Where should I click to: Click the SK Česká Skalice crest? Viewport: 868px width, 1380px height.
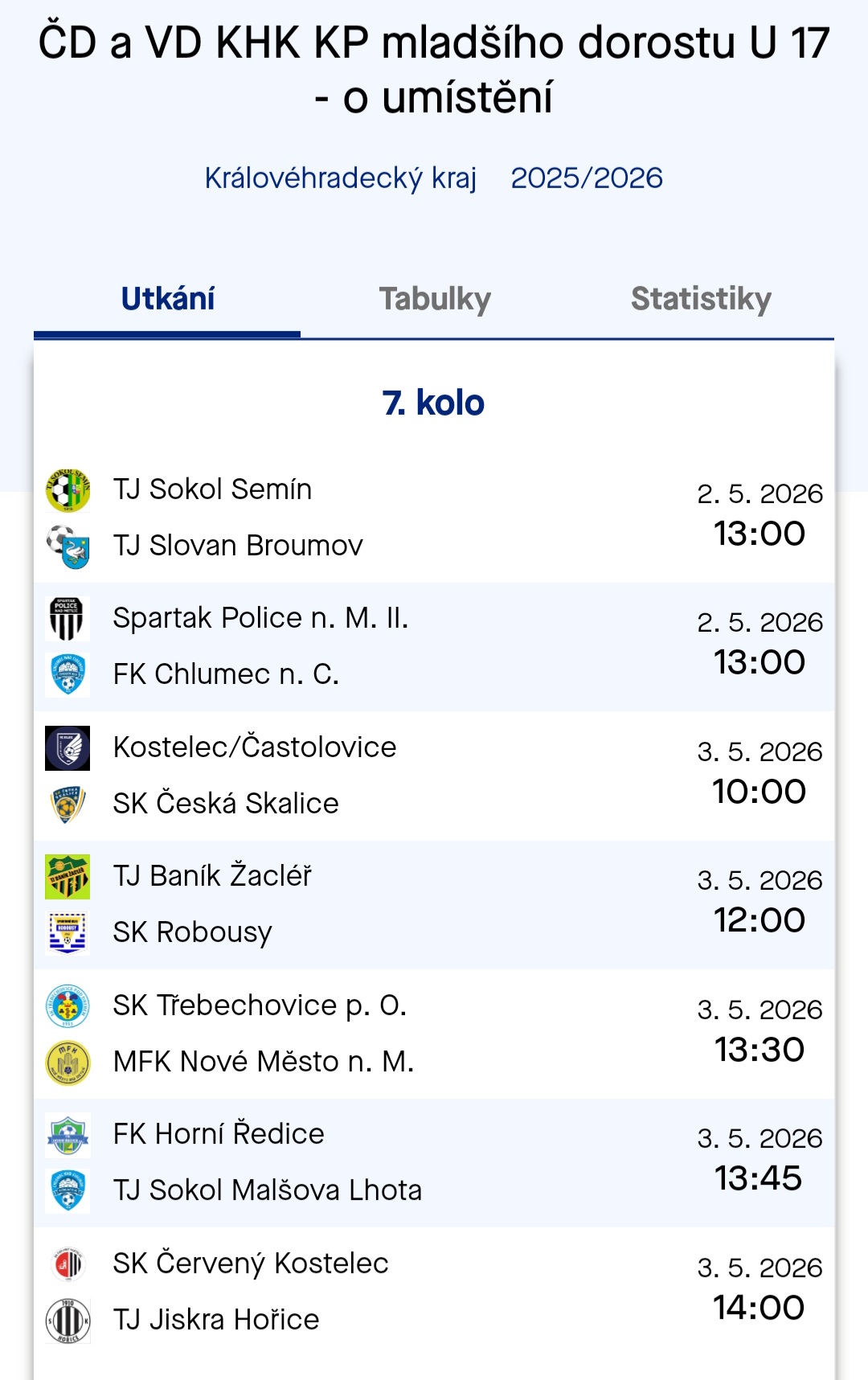pos(68,805)
